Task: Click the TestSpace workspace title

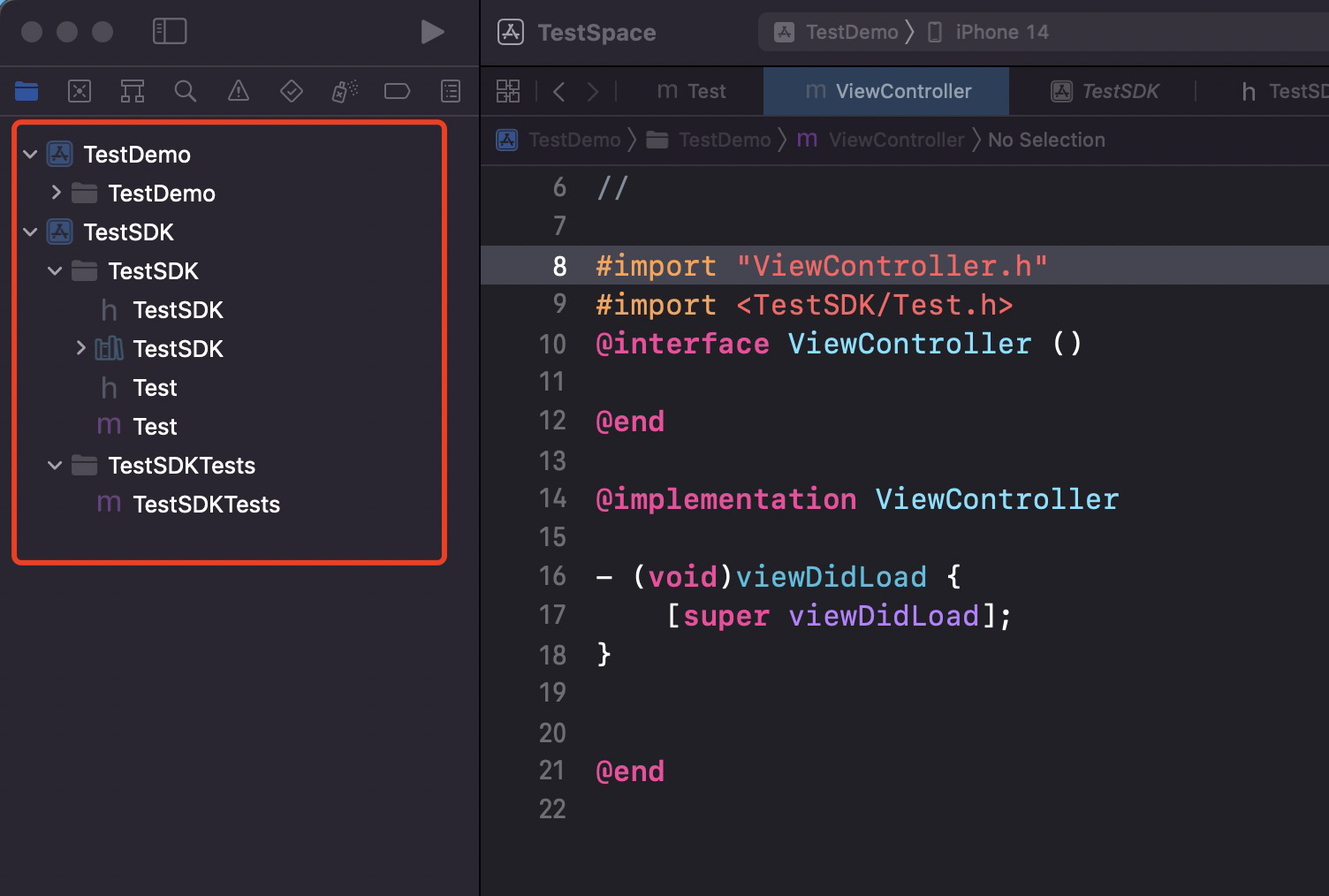Action: point(596,33)
